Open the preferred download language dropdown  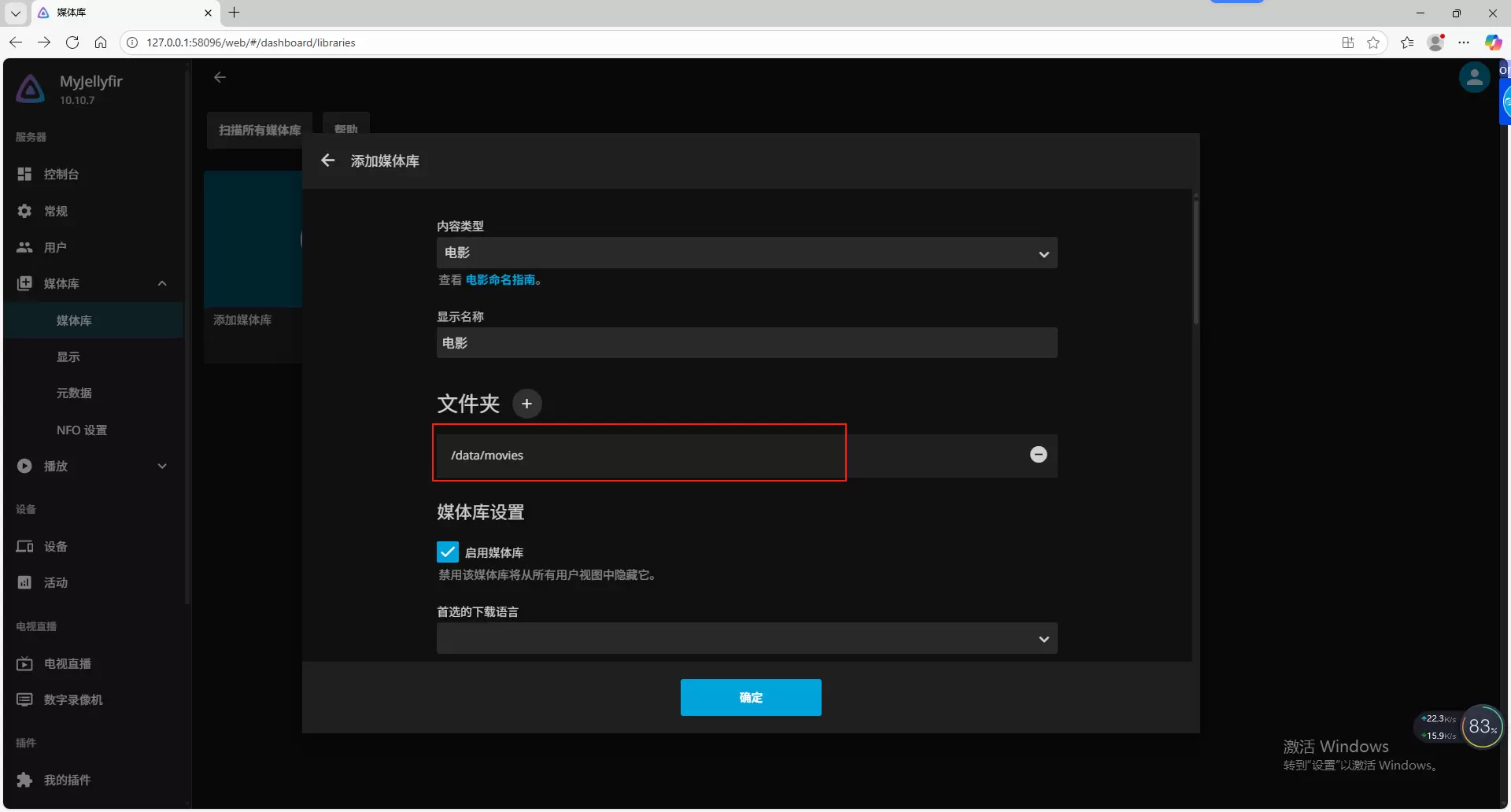tap(746, 639)
